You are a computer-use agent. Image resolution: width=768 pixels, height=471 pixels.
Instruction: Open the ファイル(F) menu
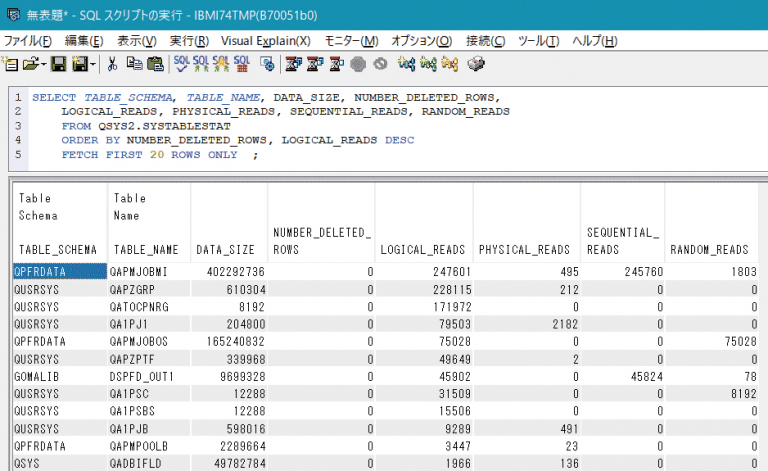[x=28, y=40]
